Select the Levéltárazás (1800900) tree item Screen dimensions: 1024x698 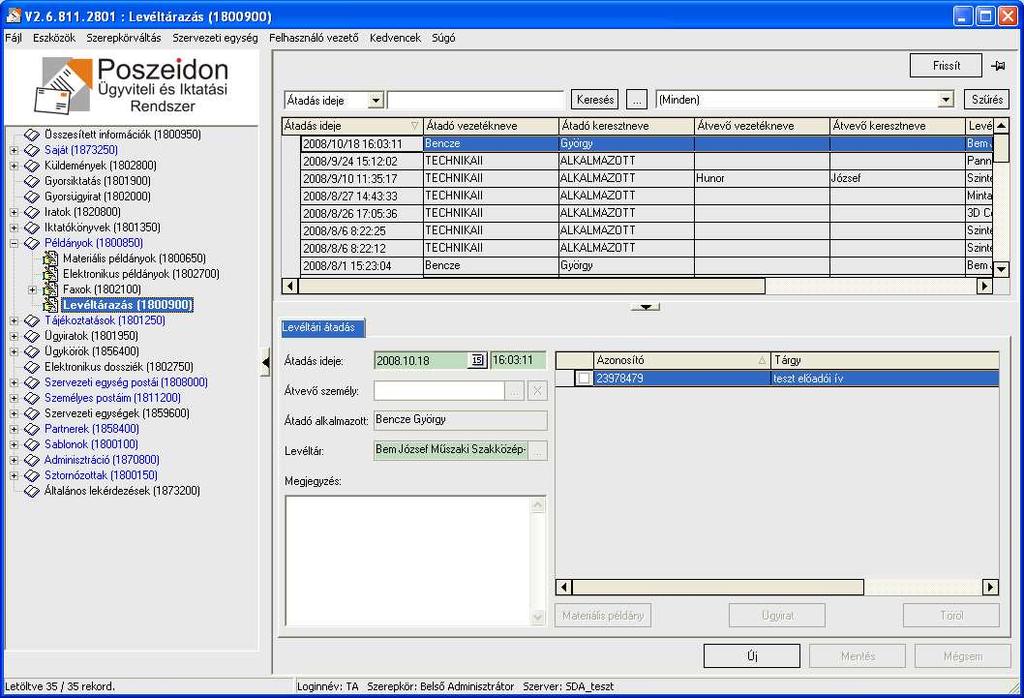pyautogui.click(x=128, y=305)
